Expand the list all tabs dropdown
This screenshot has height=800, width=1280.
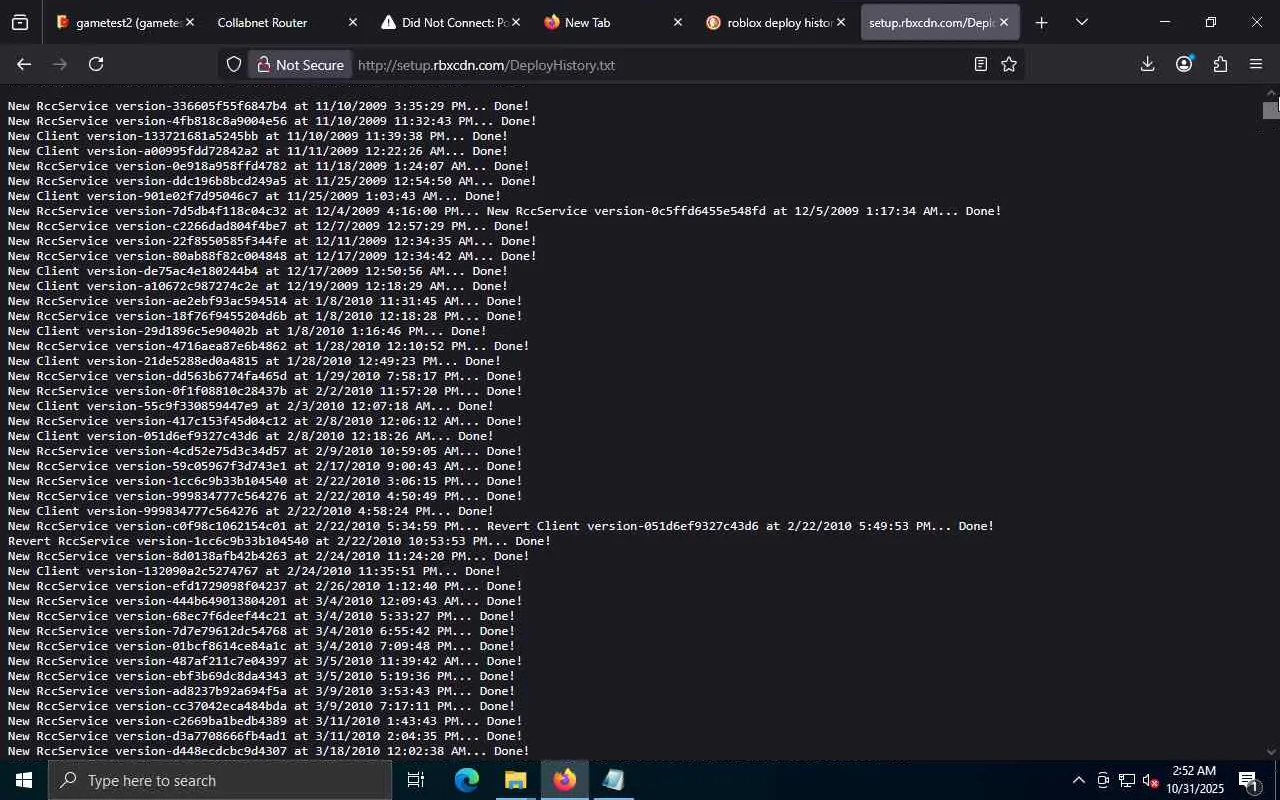pyautogui.click(x=1081, y=22)
